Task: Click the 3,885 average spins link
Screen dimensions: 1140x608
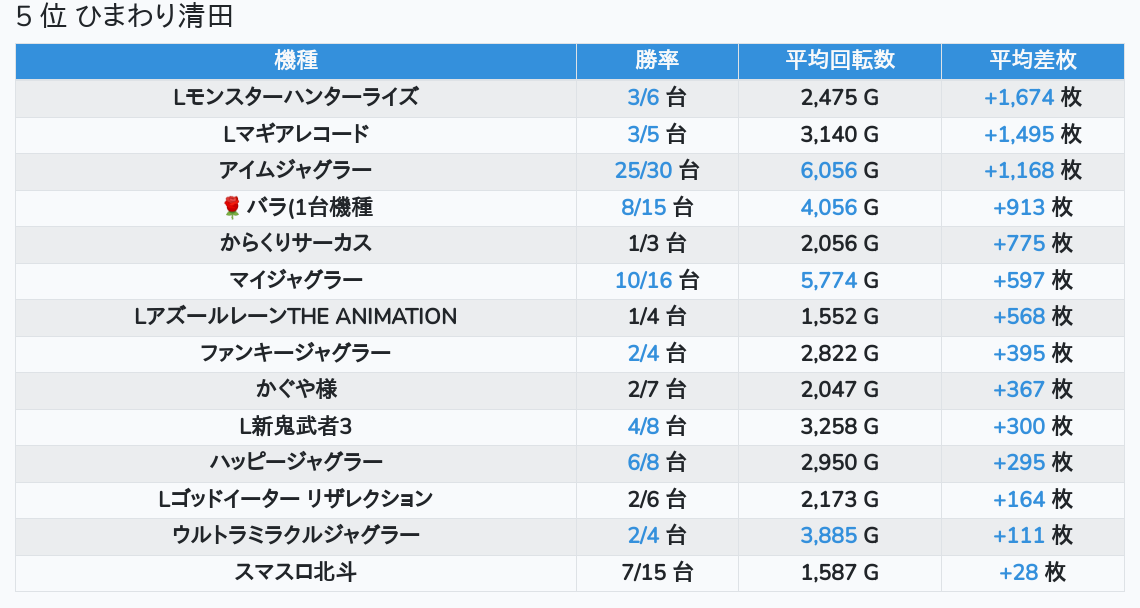Action: coord(828,535)
